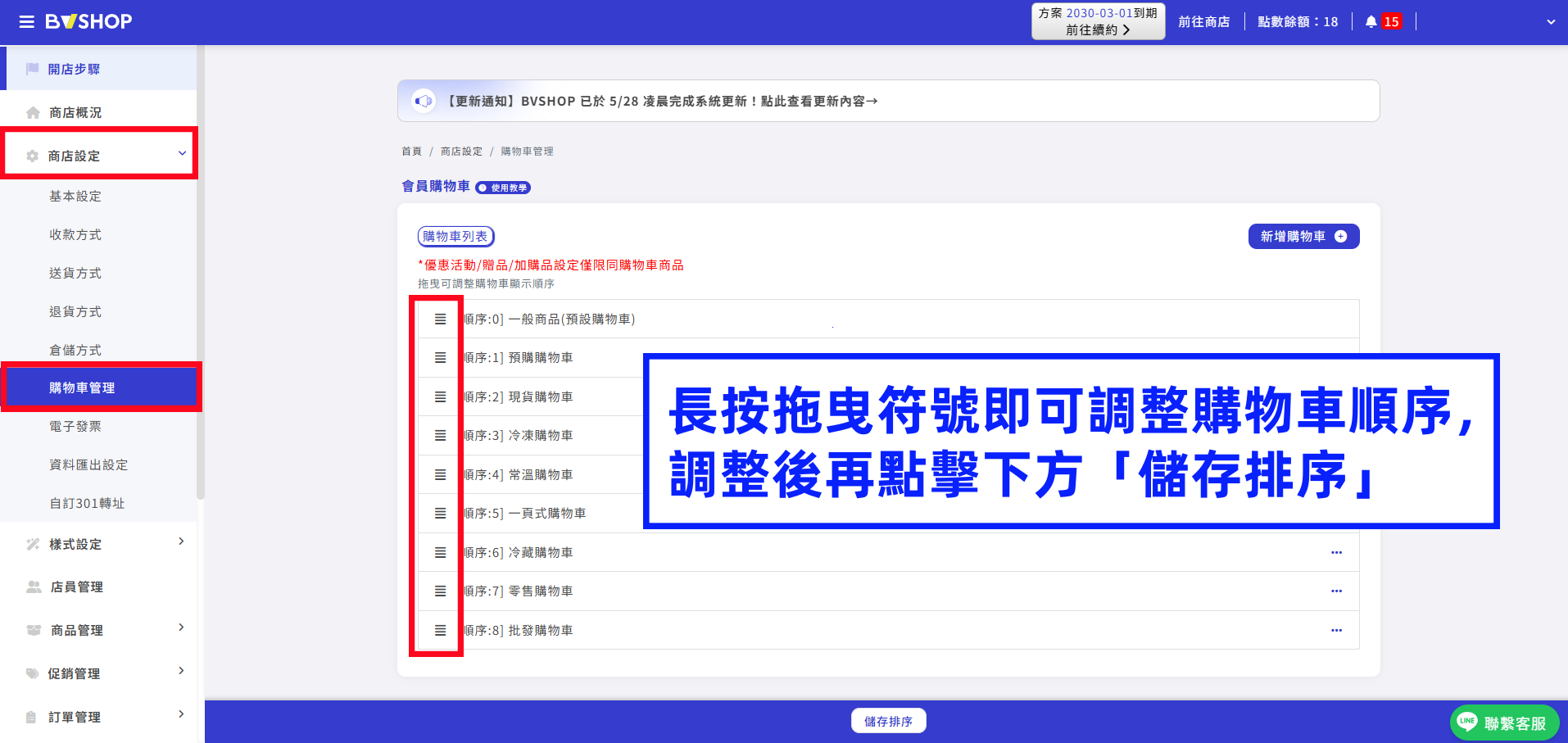Click the 商店設定 breadcrumb link

click(x=461, y=152)
